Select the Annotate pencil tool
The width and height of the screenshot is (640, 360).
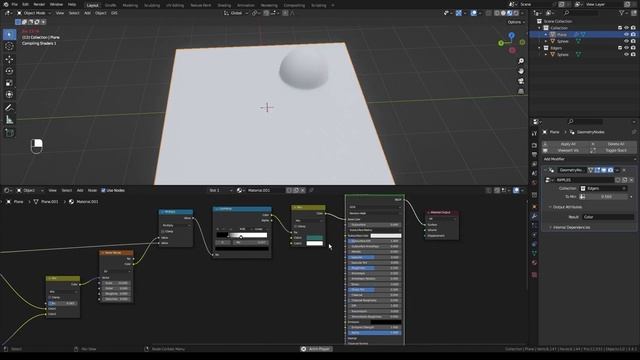(9, 108)
